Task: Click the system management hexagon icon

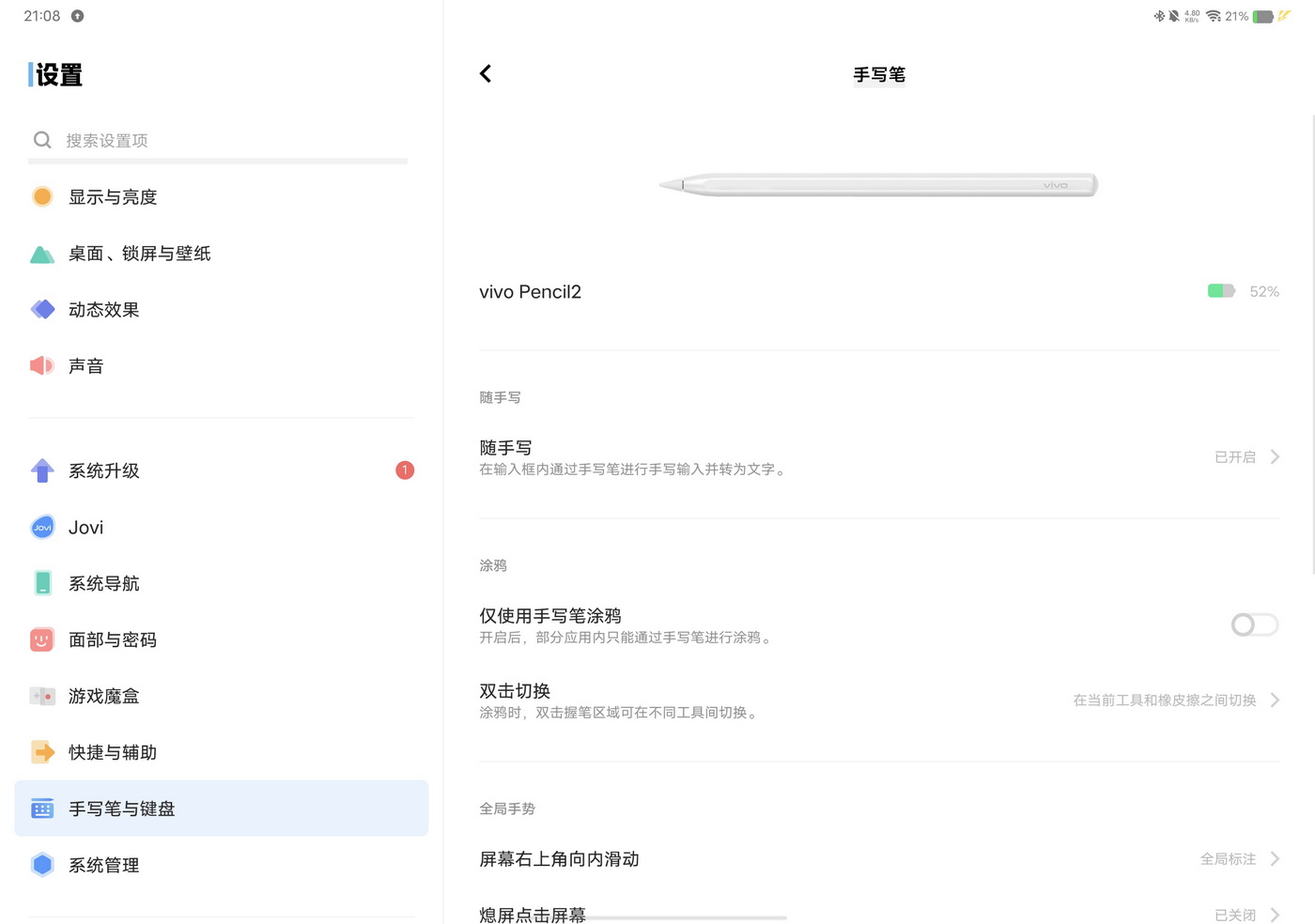Action: tap(42, 865)
